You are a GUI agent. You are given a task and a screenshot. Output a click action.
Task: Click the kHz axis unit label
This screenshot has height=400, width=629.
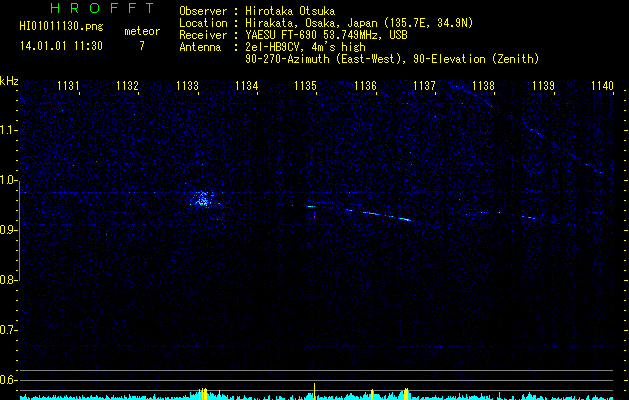click(9, 81)
